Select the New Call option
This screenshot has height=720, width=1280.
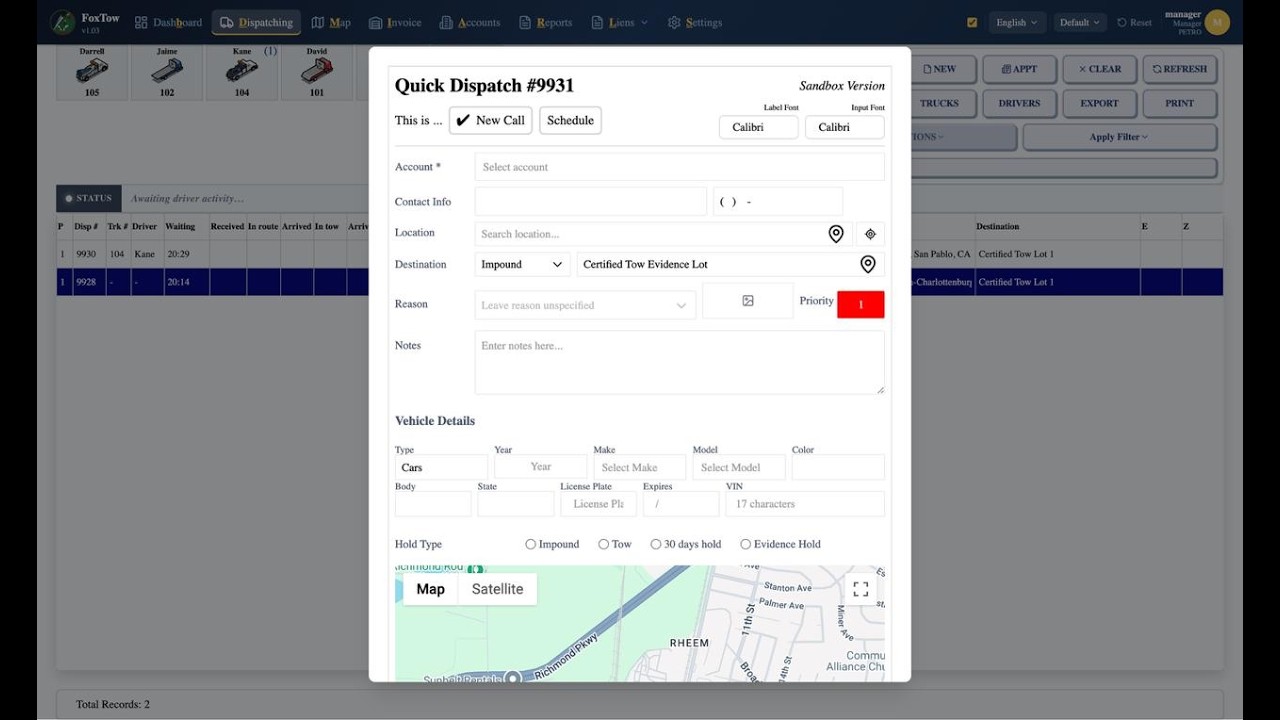point(490,120)
